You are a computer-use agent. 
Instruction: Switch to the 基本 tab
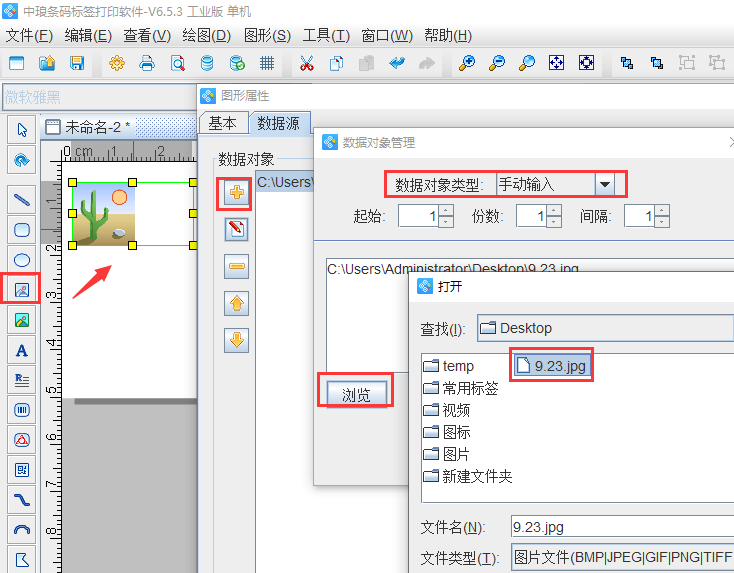click(222, 123)
